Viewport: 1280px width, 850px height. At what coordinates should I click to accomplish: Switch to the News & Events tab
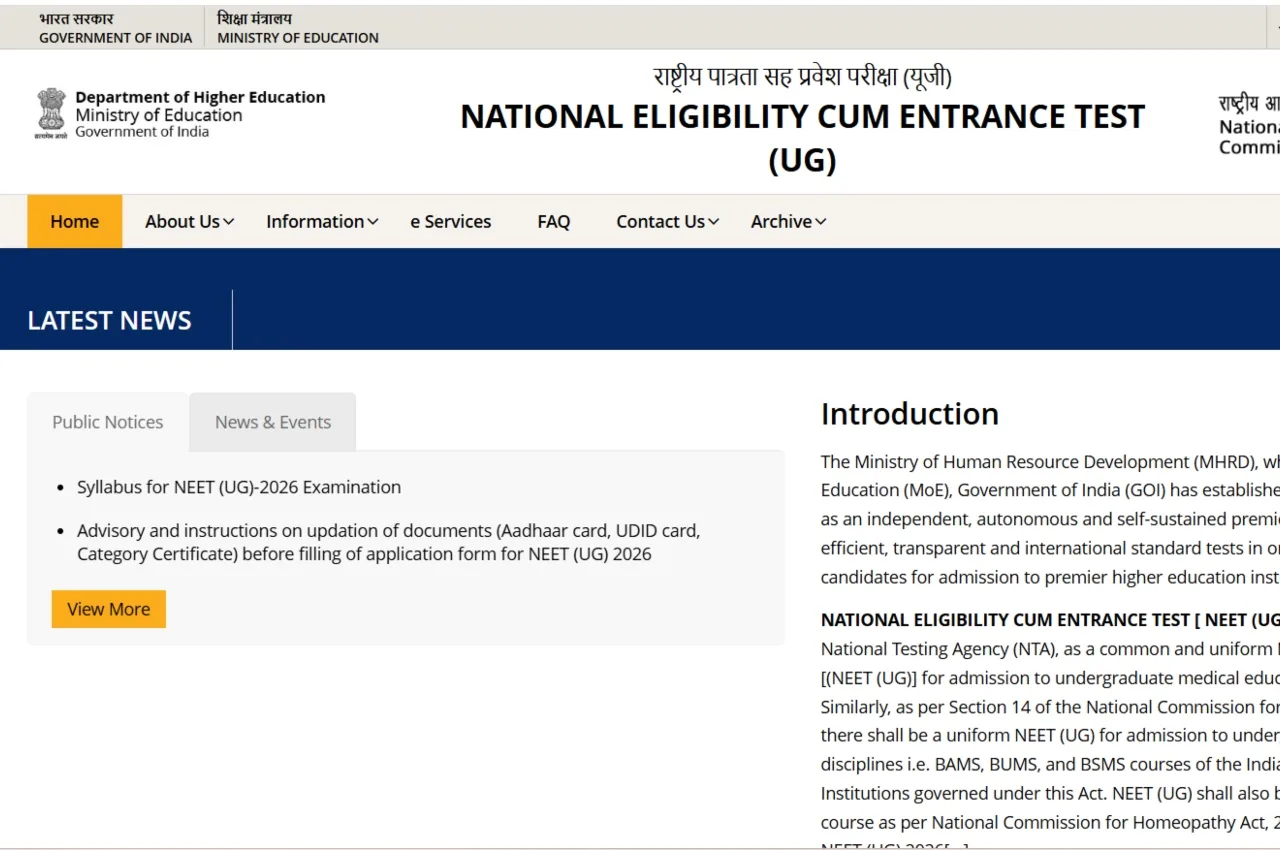pos(273,422)
